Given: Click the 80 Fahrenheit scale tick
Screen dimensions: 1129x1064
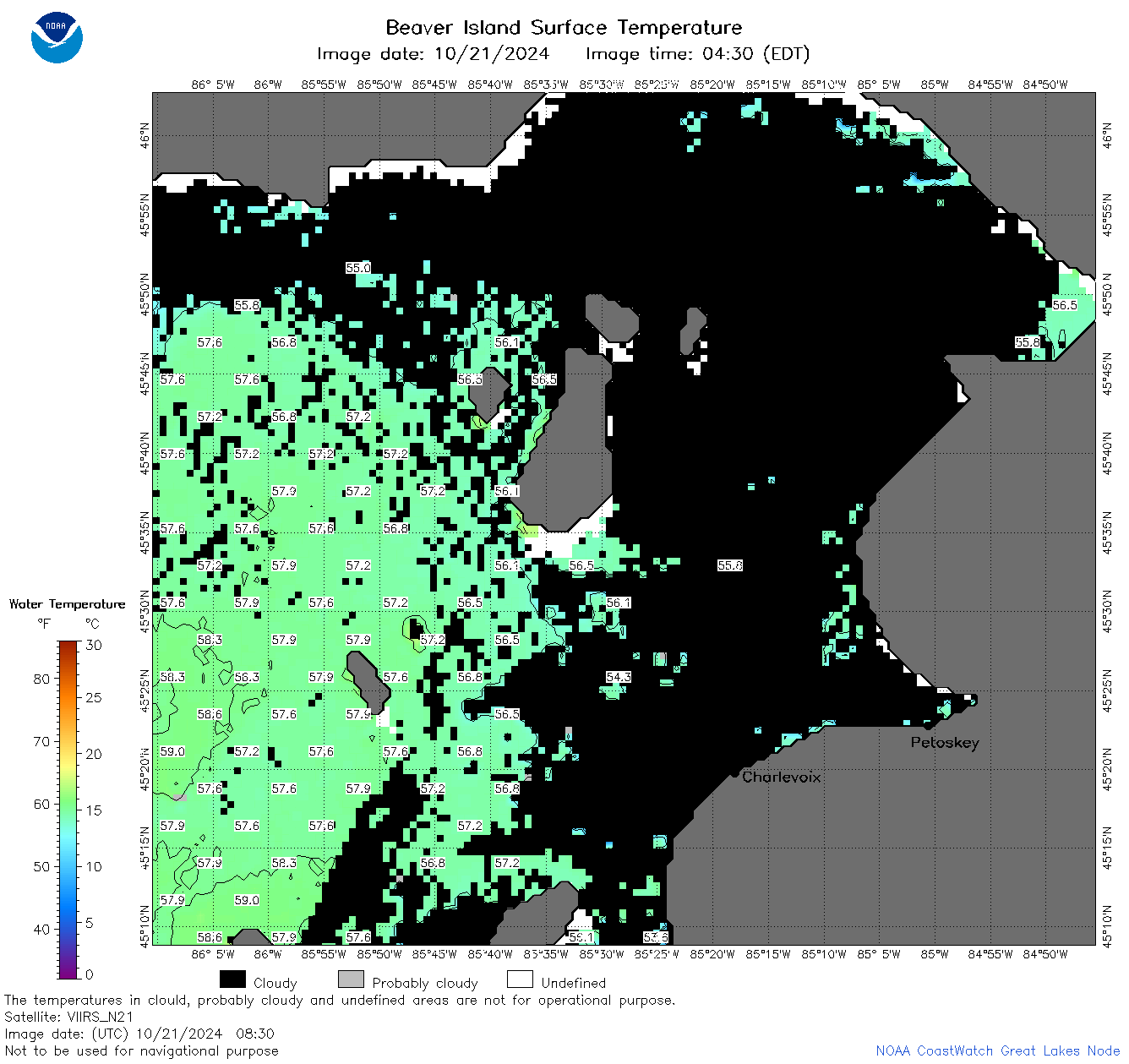Looking at the screenshot, I should click(x=41, y=679).
